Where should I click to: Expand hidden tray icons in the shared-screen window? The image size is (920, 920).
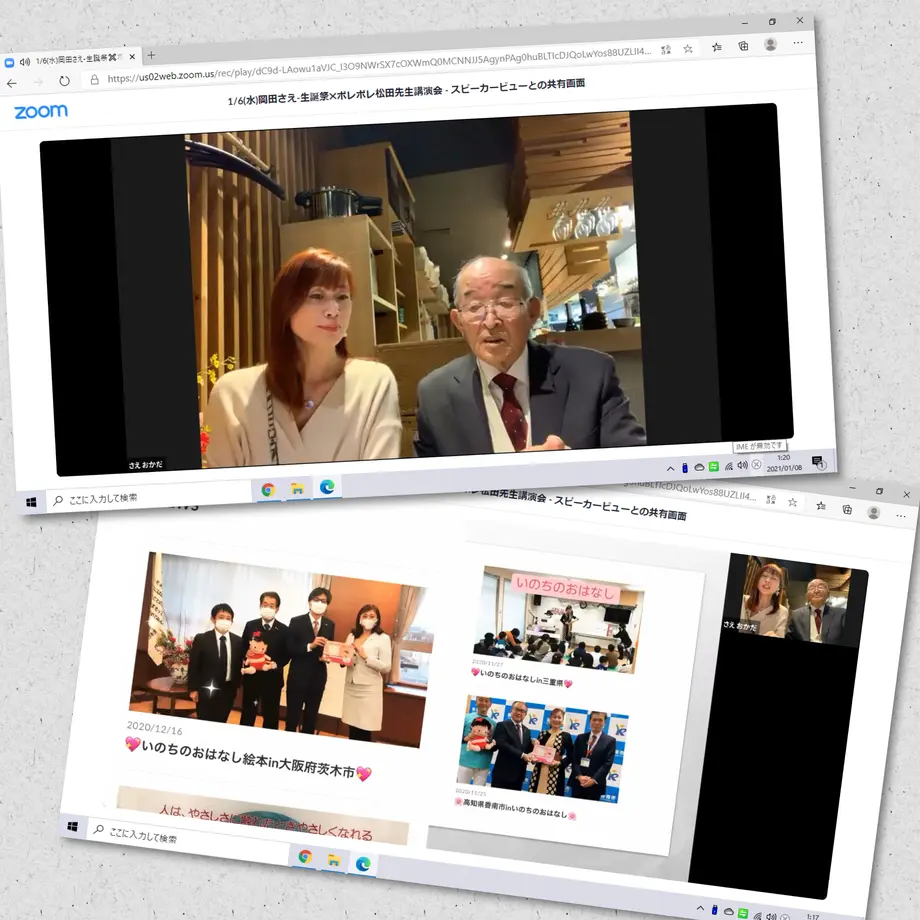click(700, 908)
